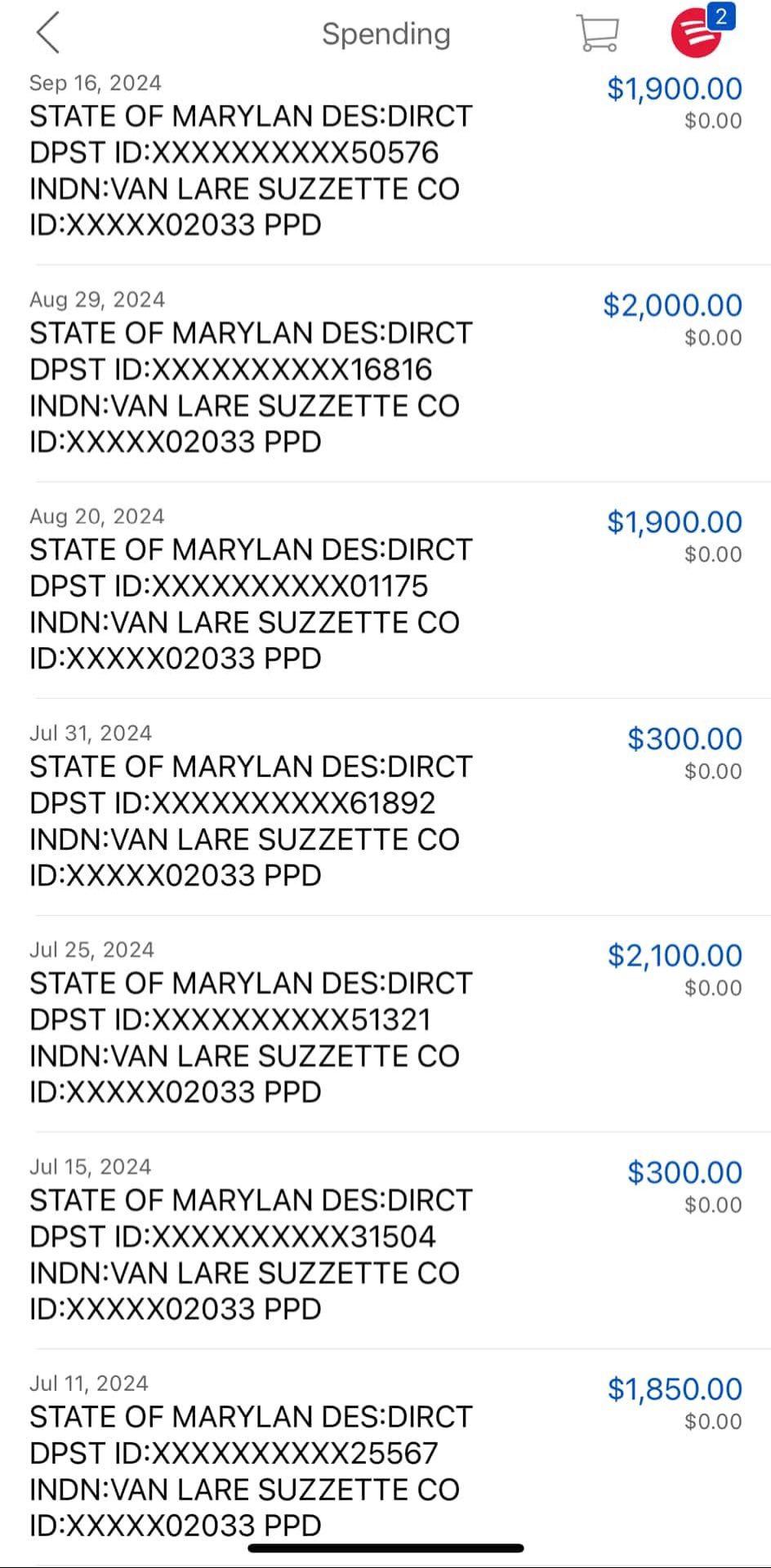The image size is (771, 1568).
Task: Tap the $2,100.00 deposit amount
Action: (674, 955)
